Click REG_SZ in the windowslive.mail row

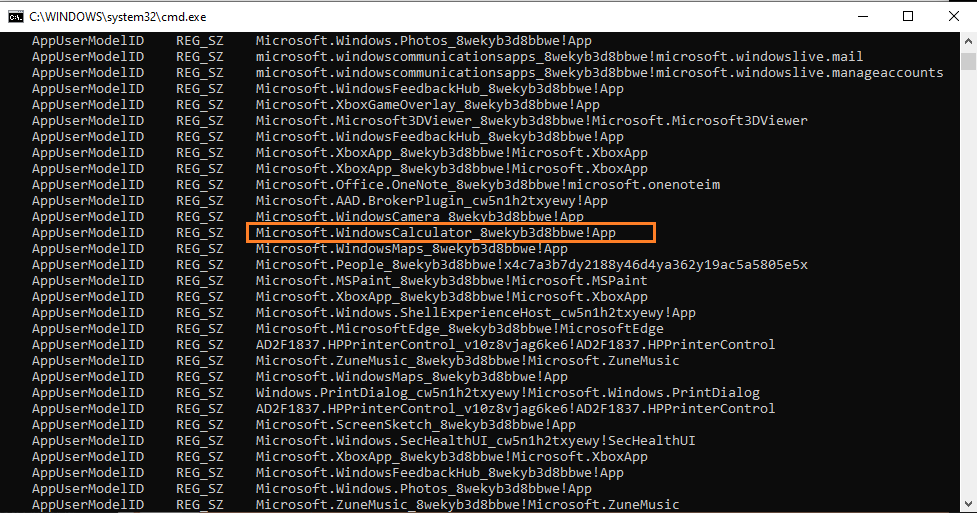pyautogui.click(x=199, y=57)
